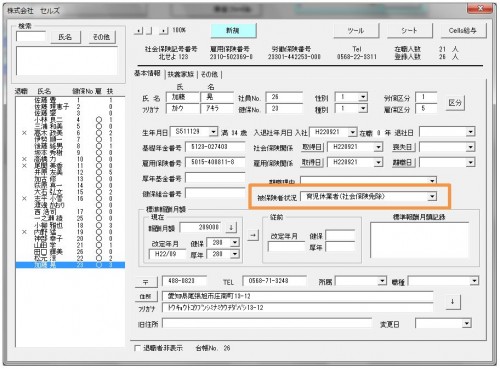Click the 取得日 button in 社会保険関係 row
Screen dimensions: 500x369
[312, 147]
